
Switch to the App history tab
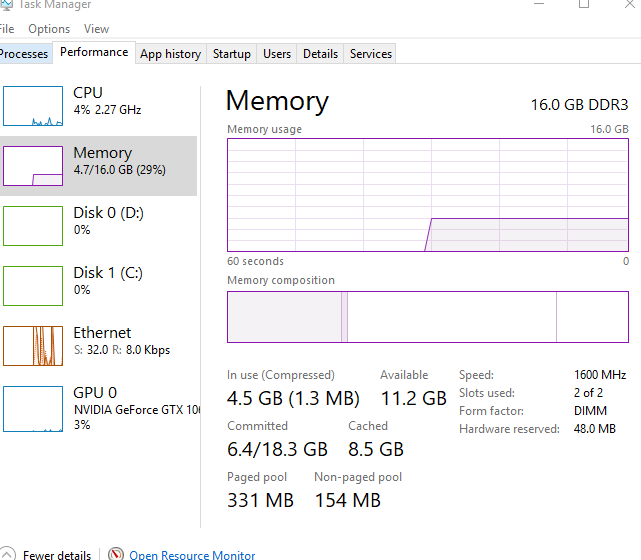pyautogui.click(x=170, y=54)
